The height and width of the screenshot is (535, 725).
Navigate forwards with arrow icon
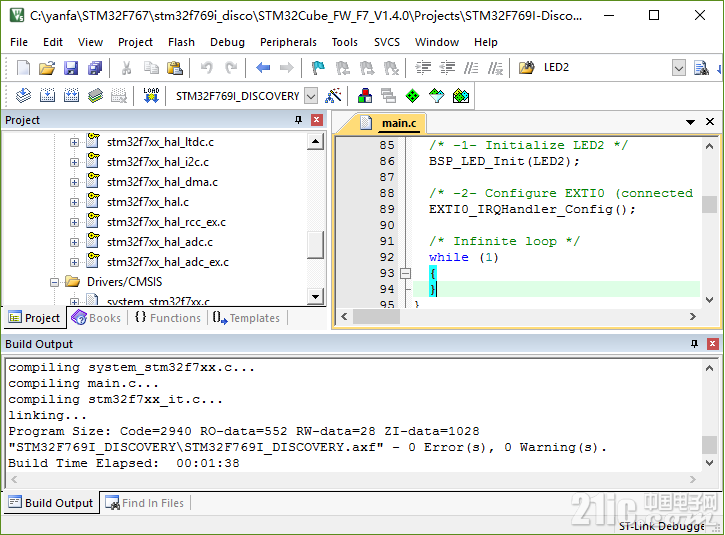tap(287, 68)
